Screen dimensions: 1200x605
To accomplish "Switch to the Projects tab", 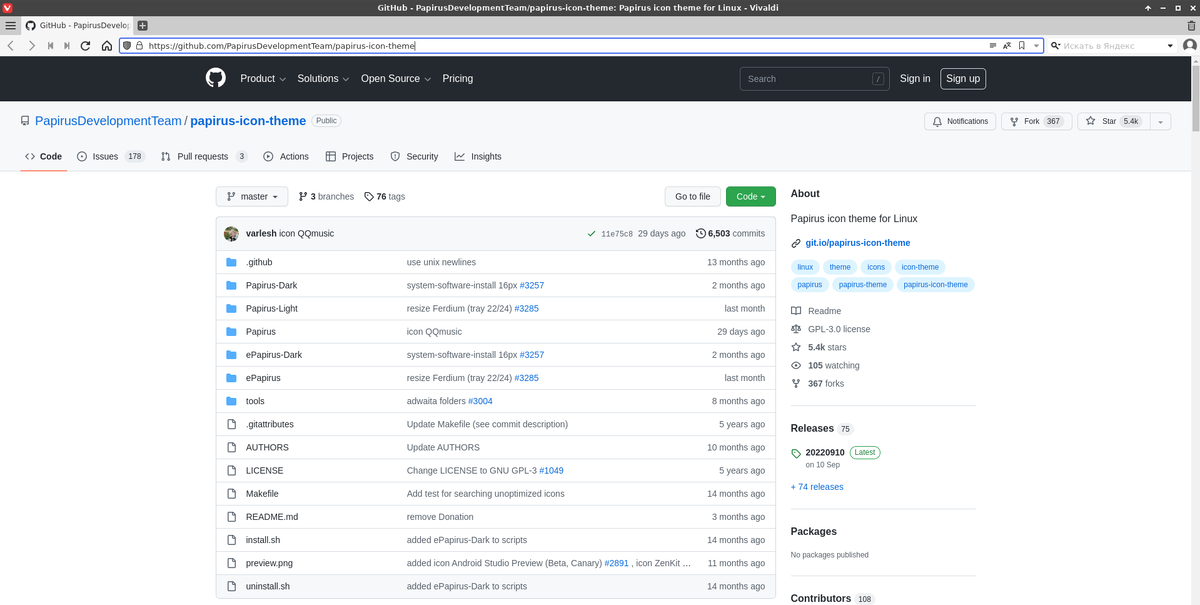I will (350, 156).
